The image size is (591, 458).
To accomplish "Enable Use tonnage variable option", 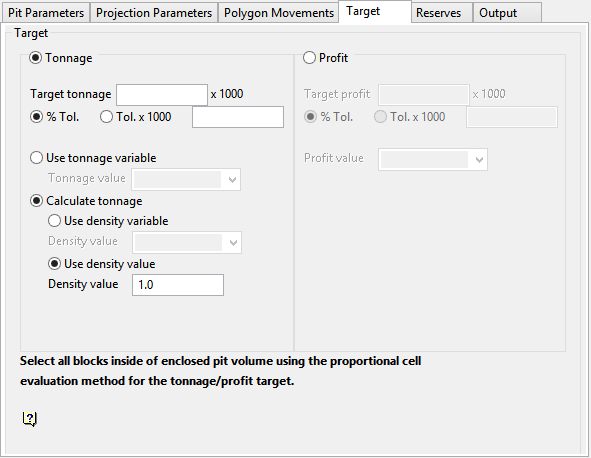I will coord(36,158).
